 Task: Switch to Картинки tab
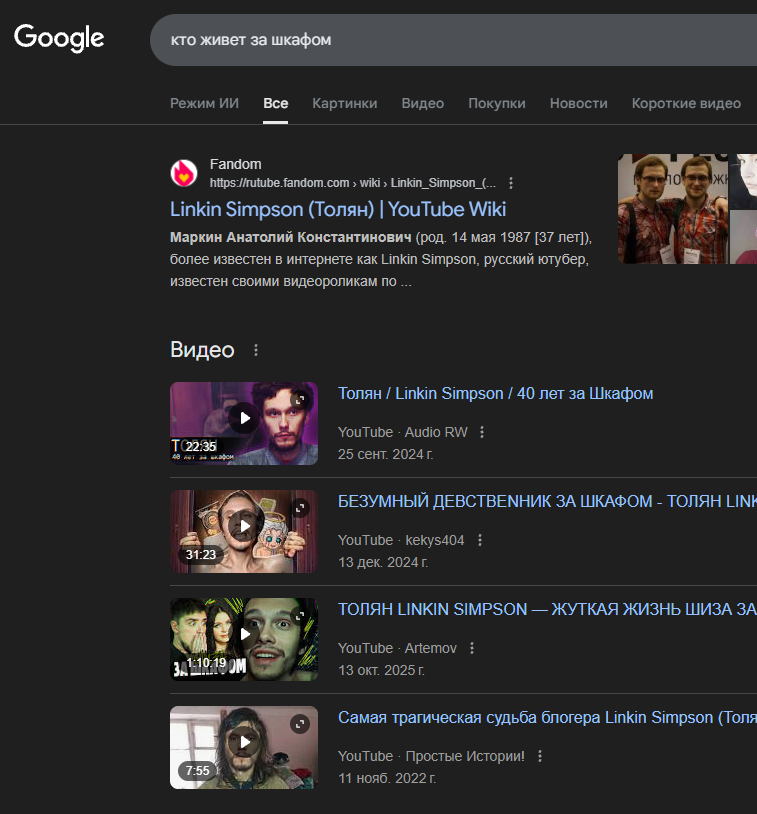tap(345, 103)
